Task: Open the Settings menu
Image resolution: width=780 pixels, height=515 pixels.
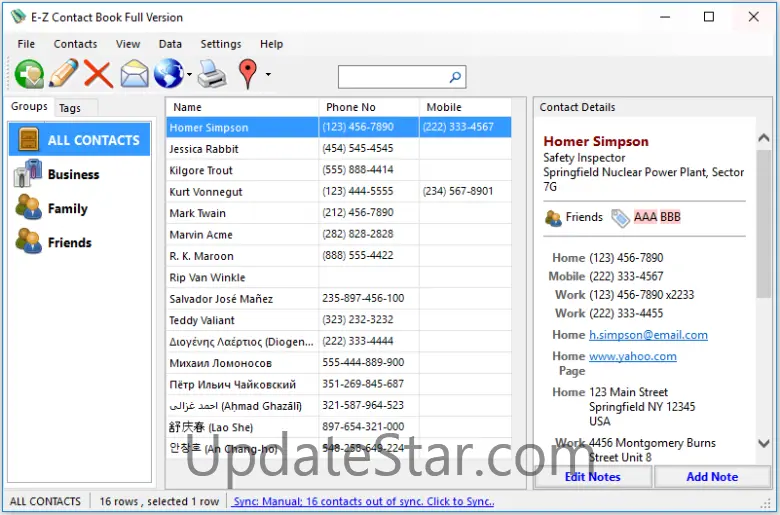Action: click(220, 44)
